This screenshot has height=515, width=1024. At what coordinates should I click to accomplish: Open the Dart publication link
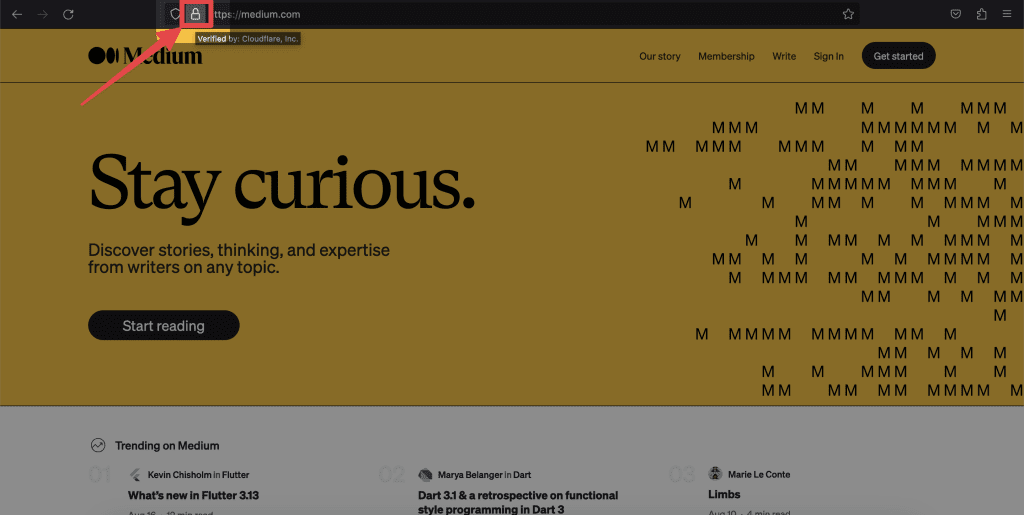click(522, 475)
